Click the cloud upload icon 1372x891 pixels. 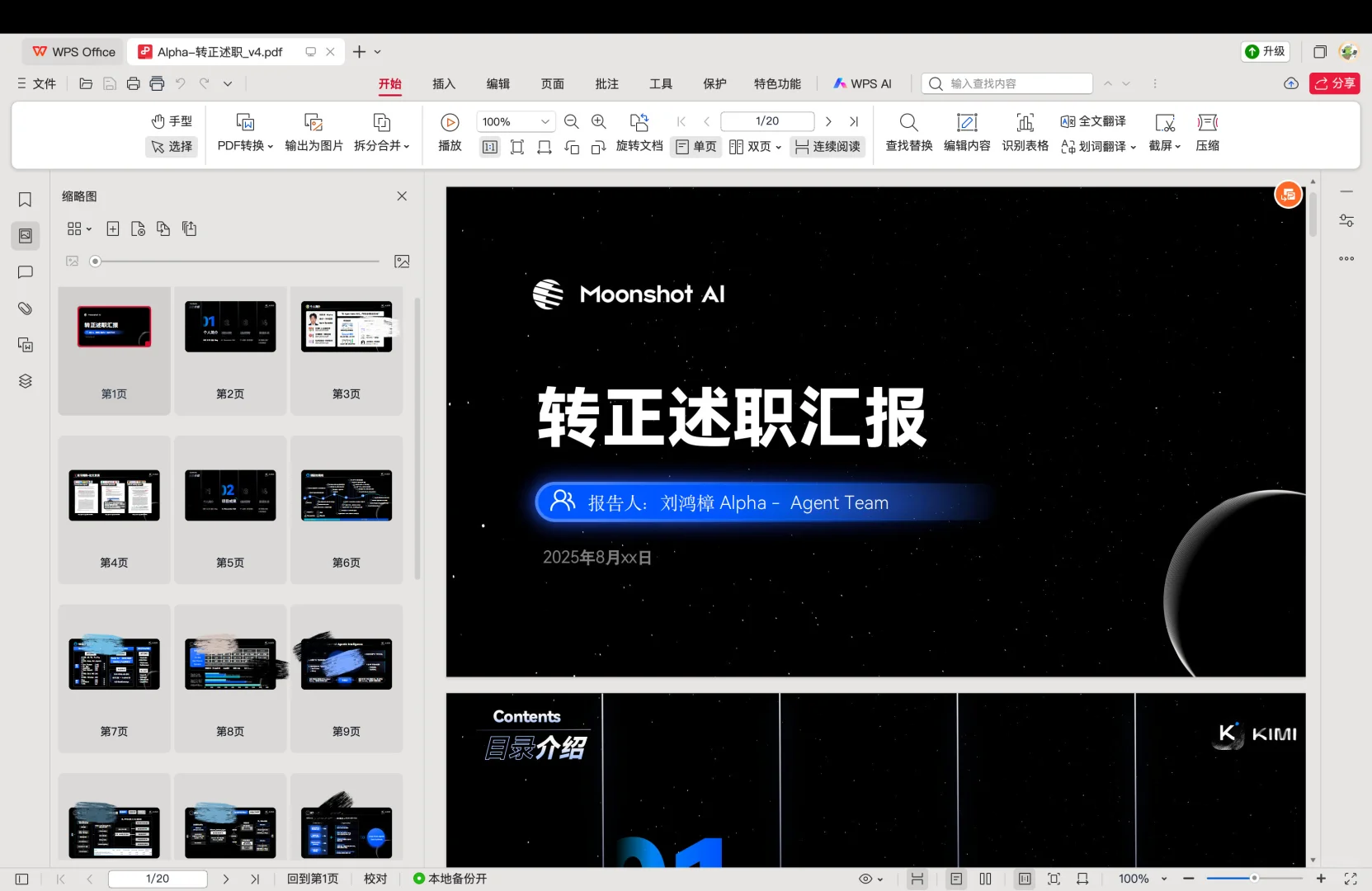[x=1291, y=83]
